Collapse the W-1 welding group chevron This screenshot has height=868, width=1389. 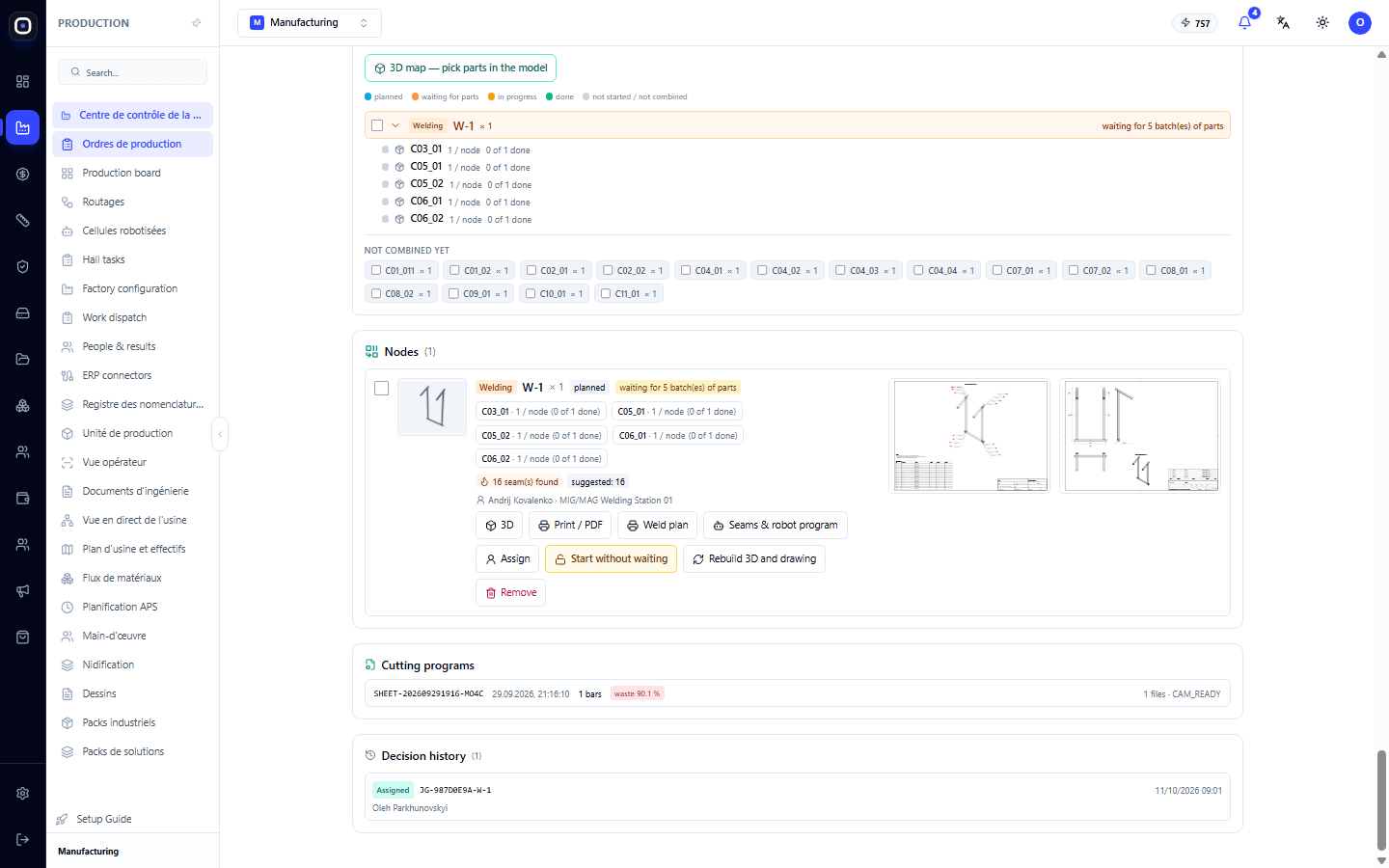click(395, 125)
